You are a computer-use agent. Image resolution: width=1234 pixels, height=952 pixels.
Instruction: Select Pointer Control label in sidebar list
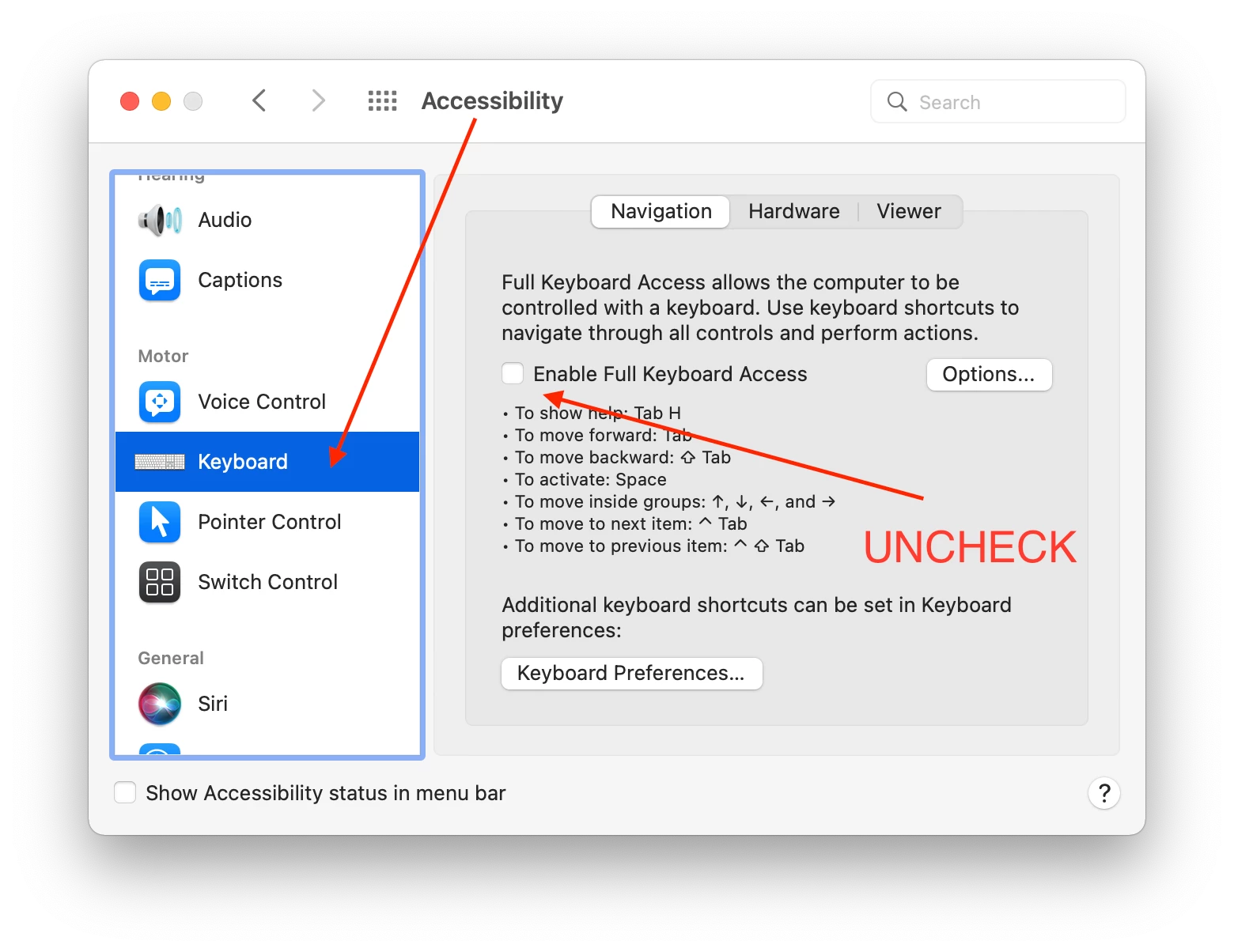click(x=270, y=522)
